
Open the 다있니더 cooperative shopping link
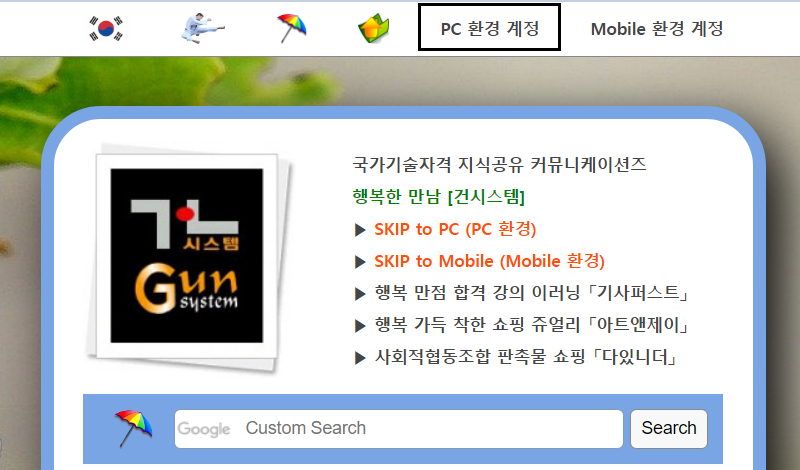(x=527, y=356)
